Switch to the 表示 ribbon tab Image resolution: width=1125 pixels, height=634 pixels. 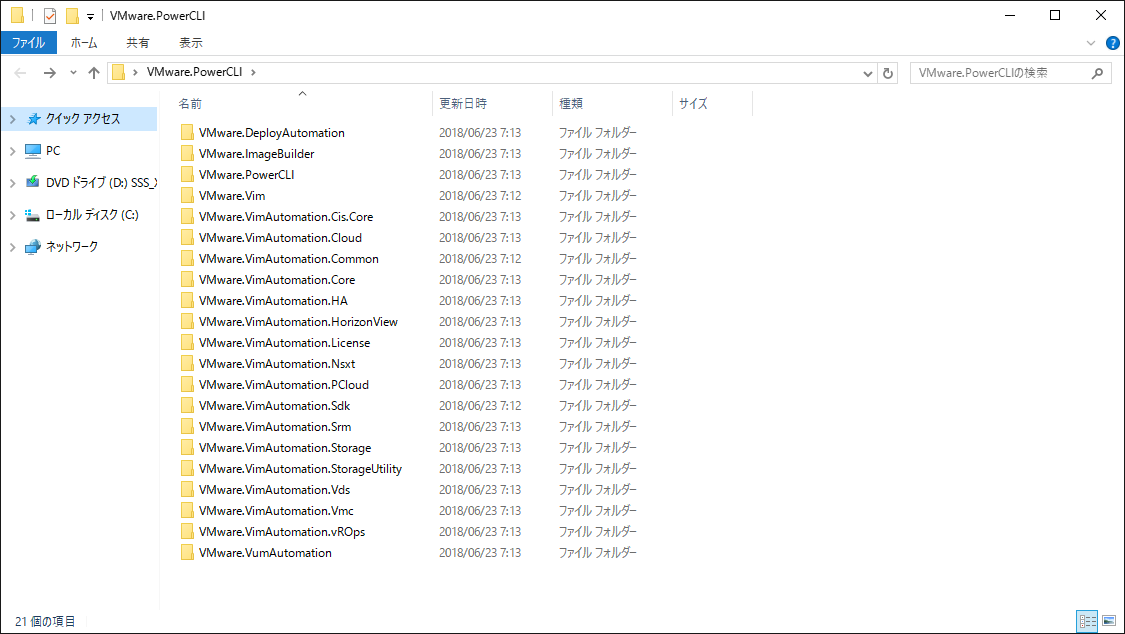point(190,42)
